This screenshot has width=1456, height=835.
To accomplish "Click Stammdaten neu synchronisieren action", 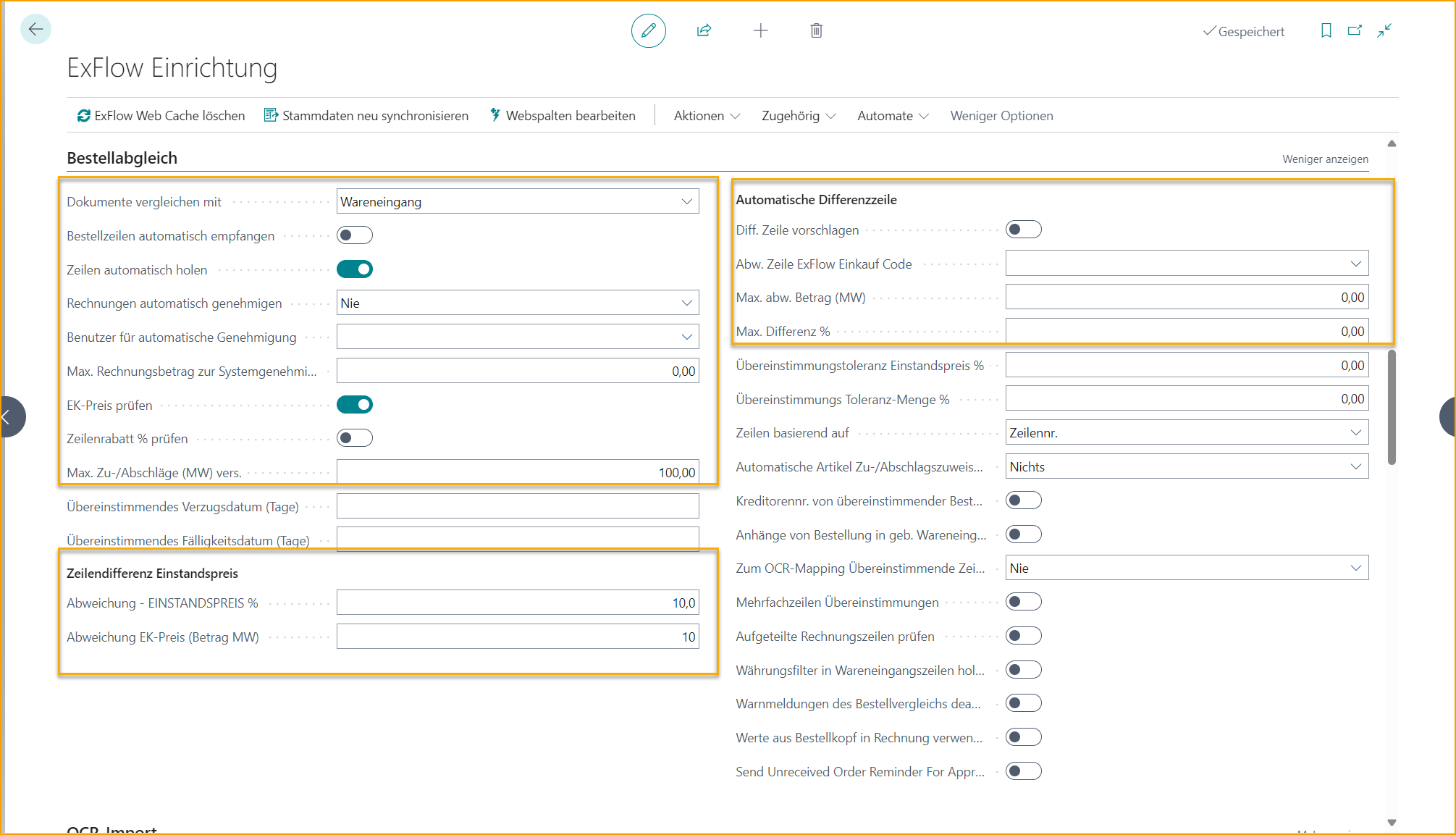I will coord(366,116).
